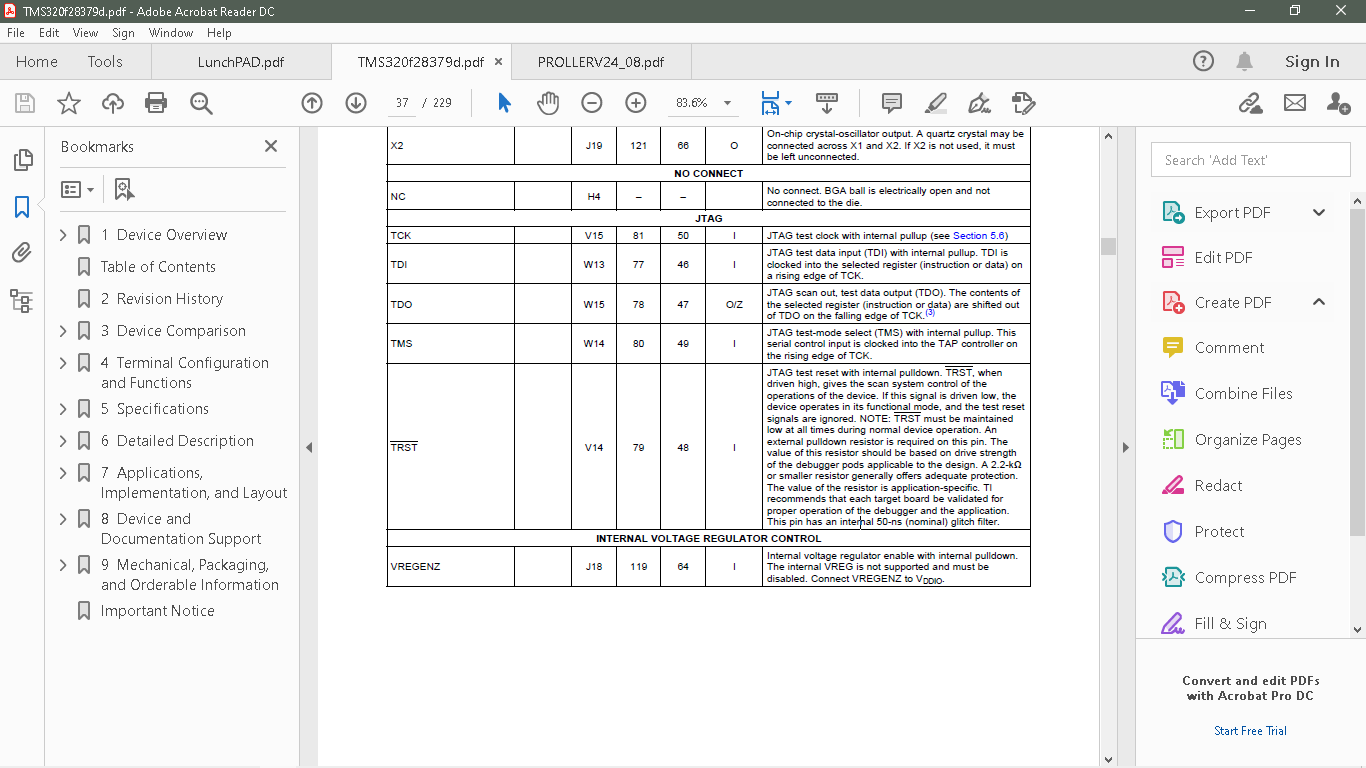1366x768 pixels.
Task: Click the Sign In button
Action: (1311, 61)
